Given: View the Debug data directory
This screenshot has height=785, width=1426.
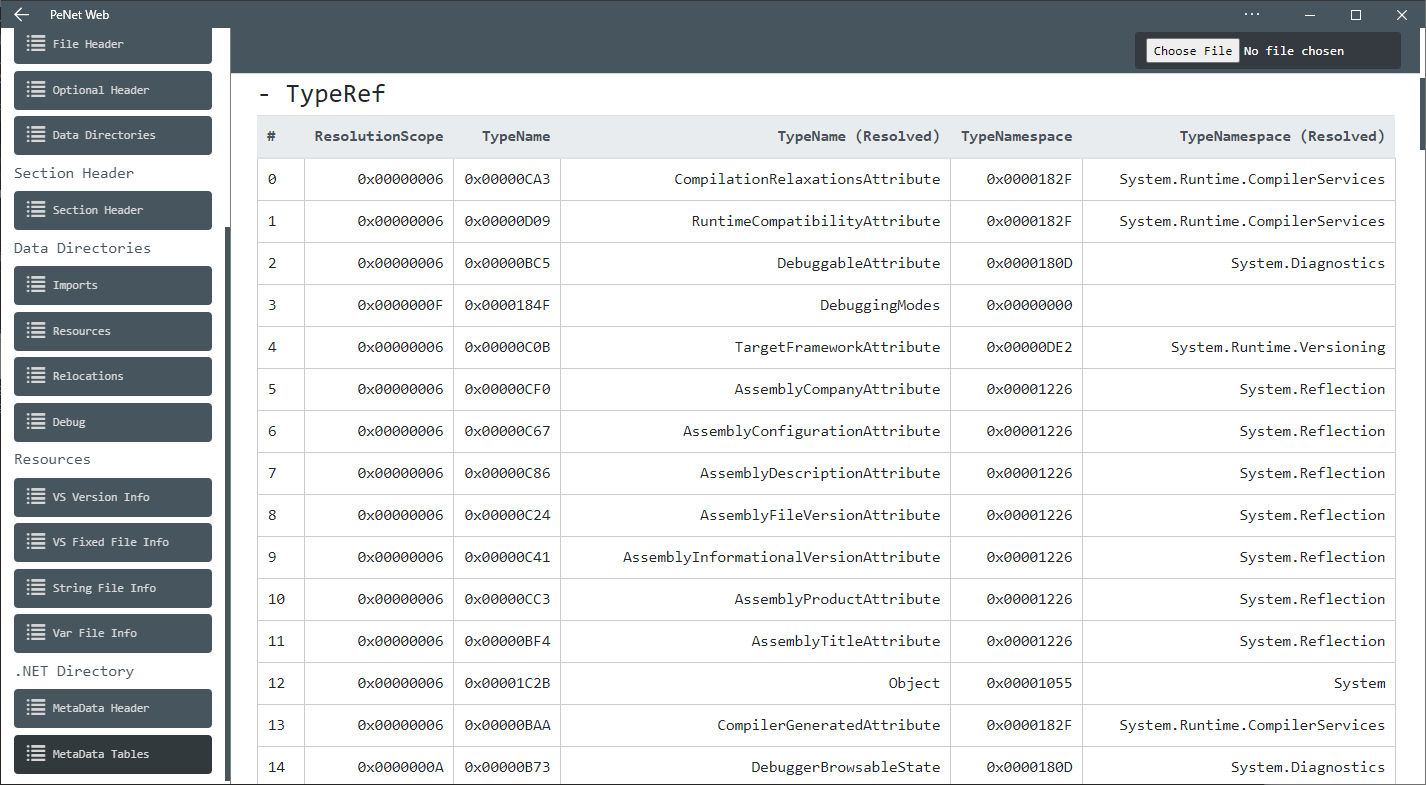Looking at the screenshot, I should 112,422.
